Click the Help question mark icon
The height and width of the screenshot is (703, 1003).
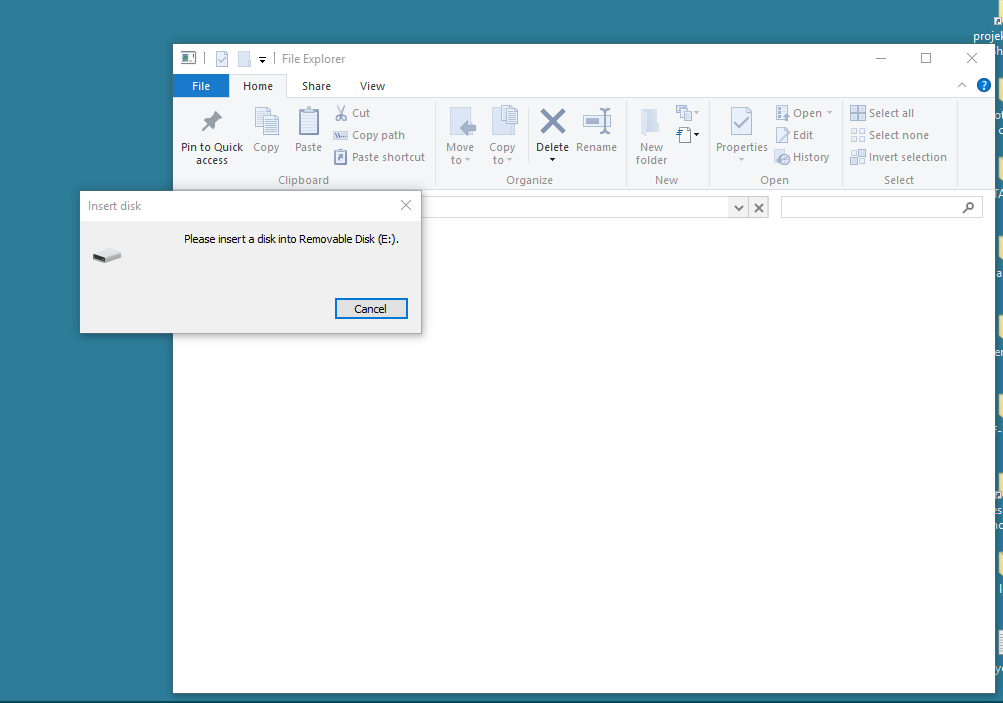984,85
